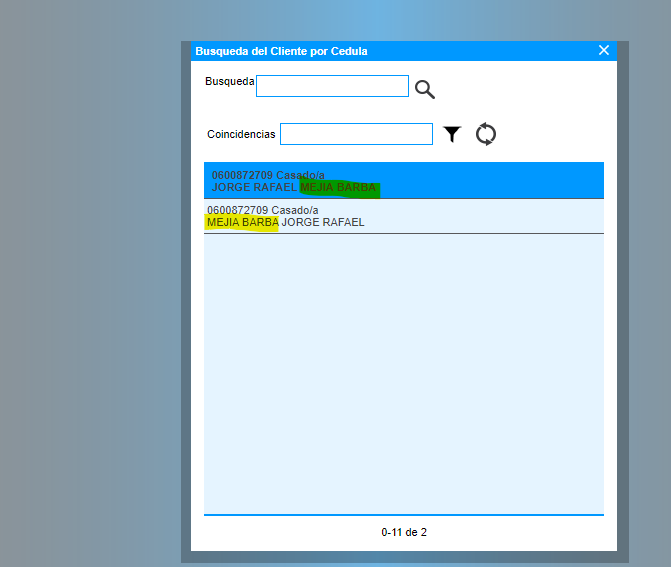Click the yellow highlighted MEJIA BARBA text

(242, 222)
